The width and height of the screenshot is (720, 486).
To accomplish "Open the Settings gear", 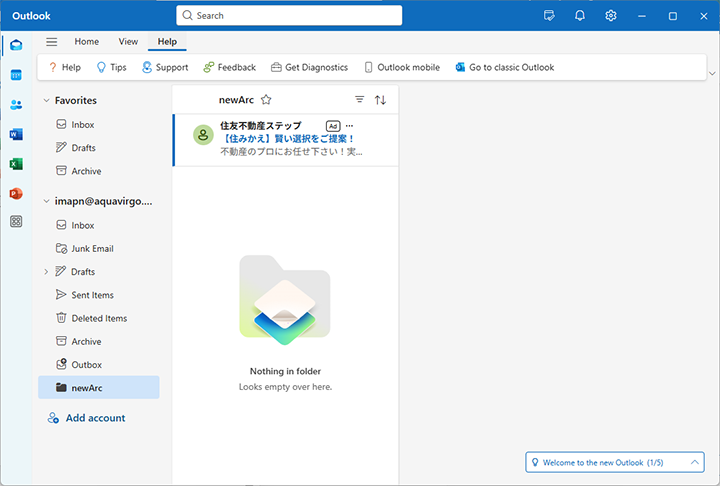I will (x=611, y=16).
